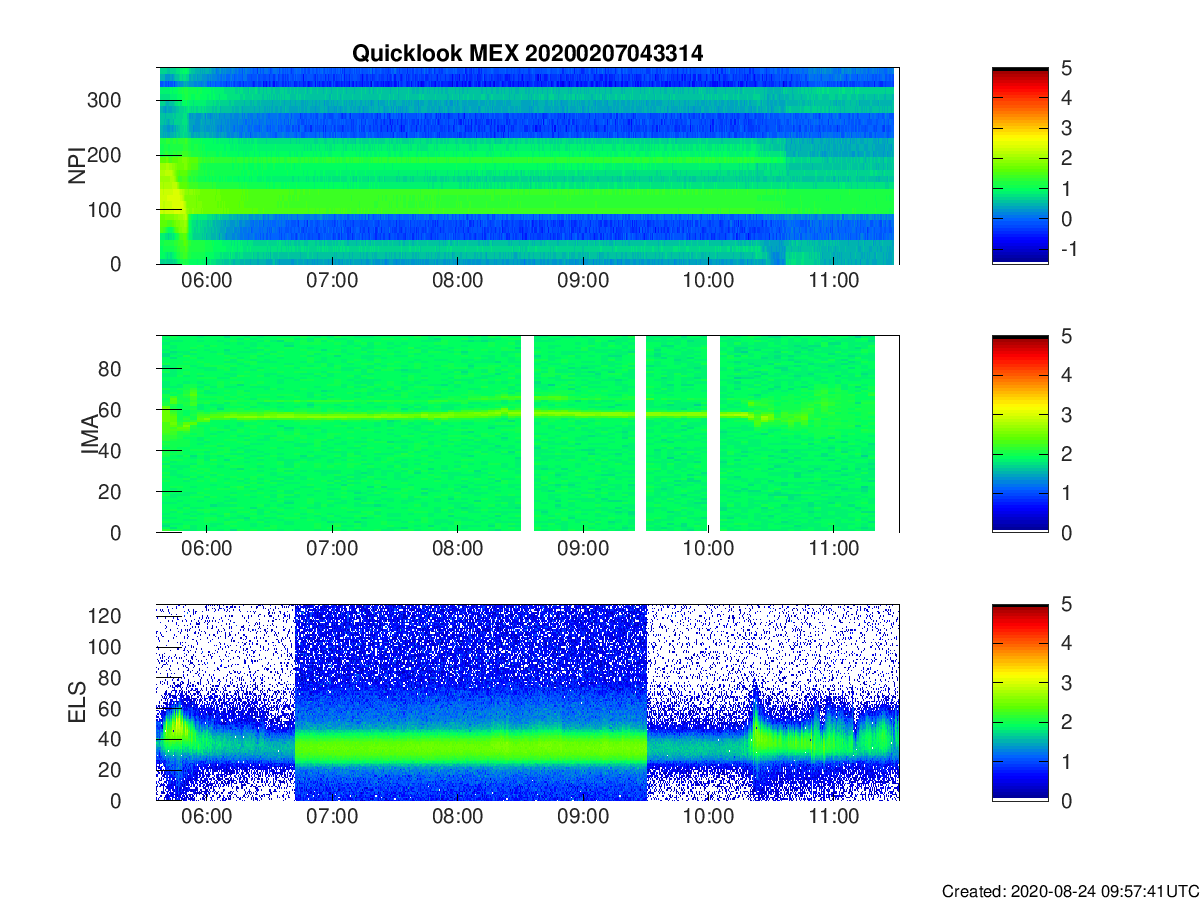Select the NPI y-axis label
This screenshot has width=1200, height=900.
tap(76, 166)
